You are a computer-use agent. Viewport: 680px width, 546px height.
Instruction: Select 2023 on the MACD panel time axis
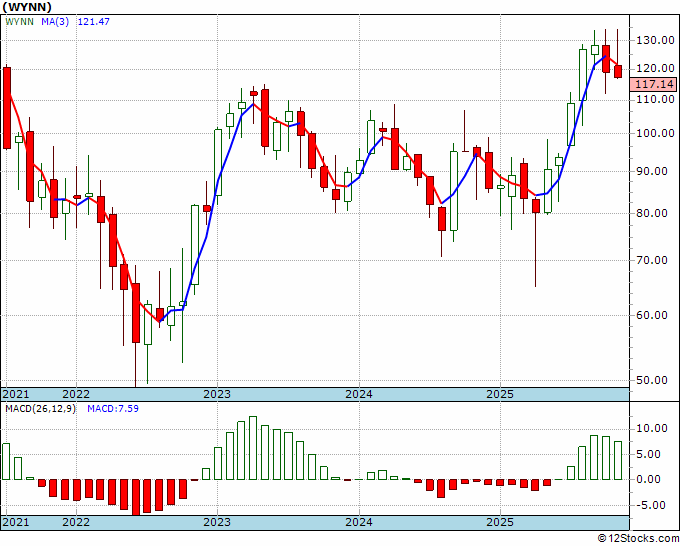pyautogui.click(x=217, y=522)
